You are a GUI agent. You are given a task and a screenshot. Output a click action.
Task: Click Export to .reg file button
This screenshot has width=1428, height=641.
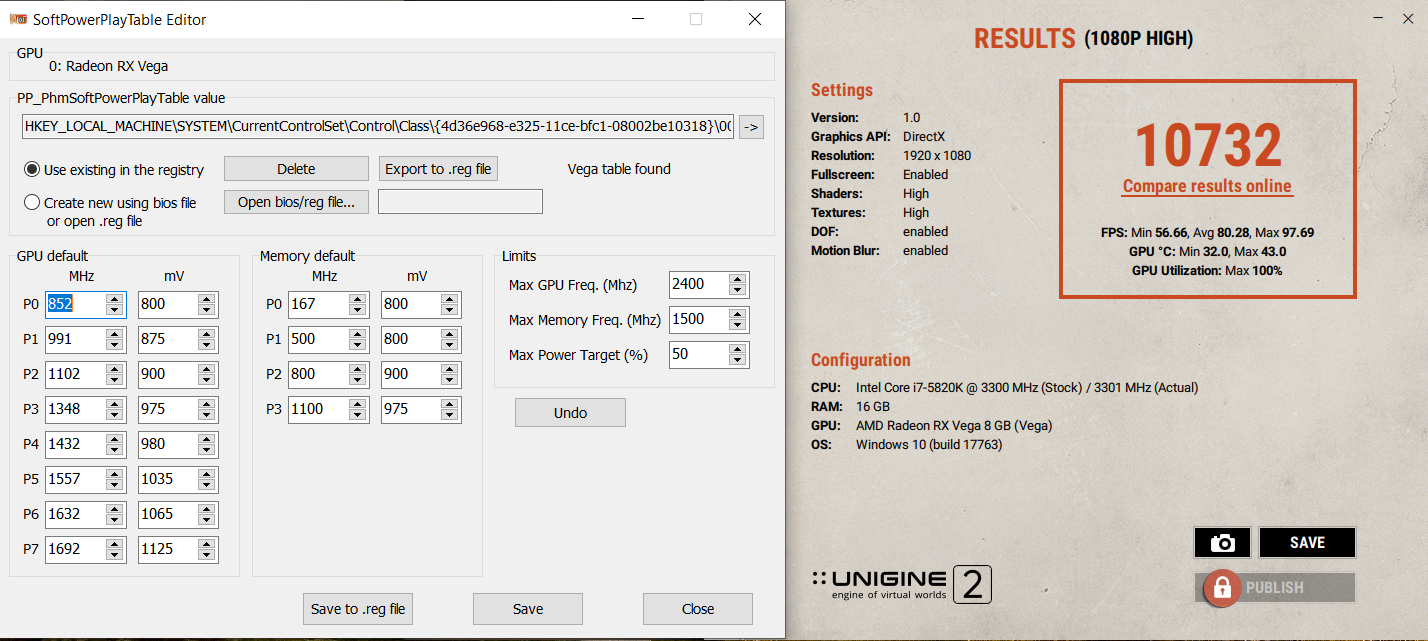click(438, 169)
